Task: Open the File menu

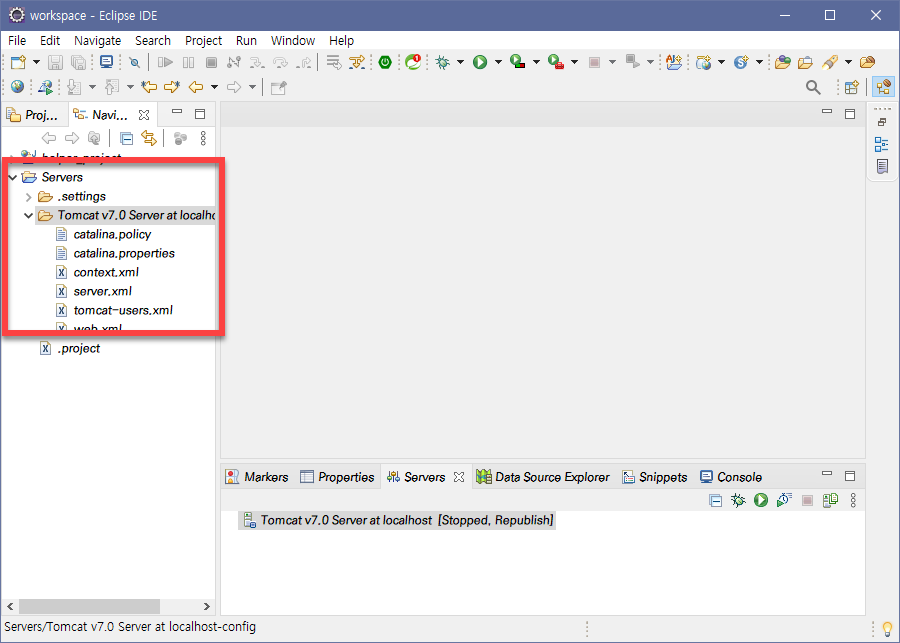Action: click(x=17, y=41)
